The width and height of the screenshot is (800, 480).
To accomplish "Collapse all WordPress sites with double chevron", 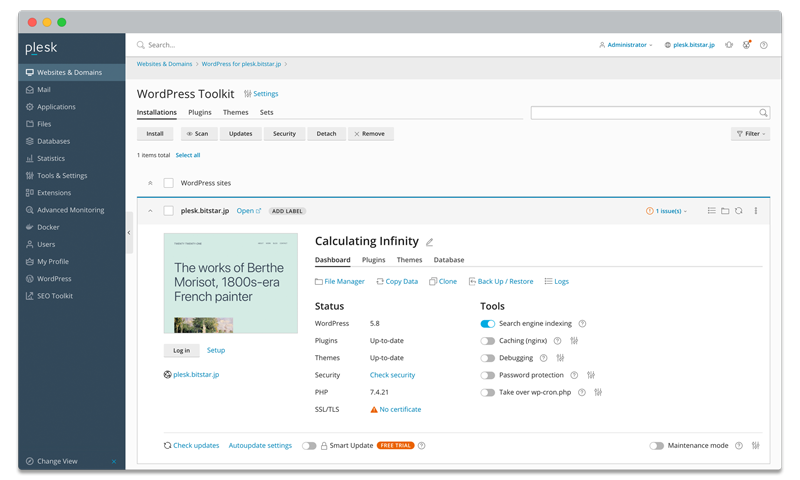I will tap(150, 183).
